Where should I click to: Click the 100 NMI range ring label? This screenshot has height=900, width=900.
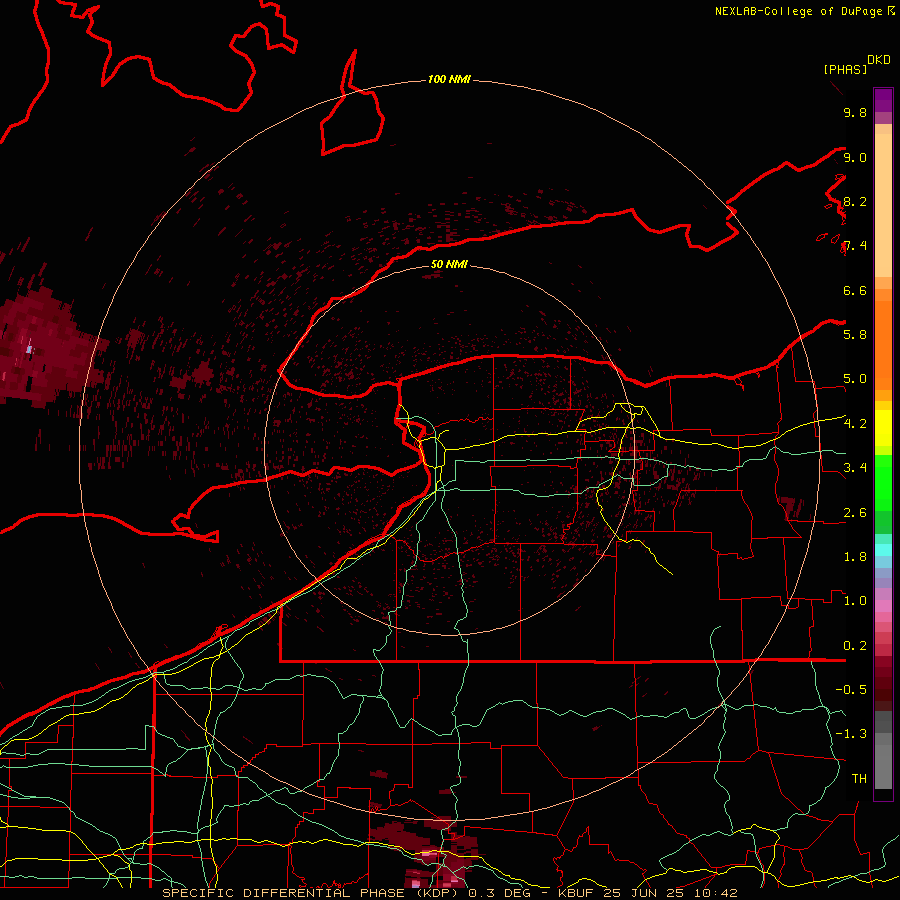pyautogui.click(x=449, y=79)
